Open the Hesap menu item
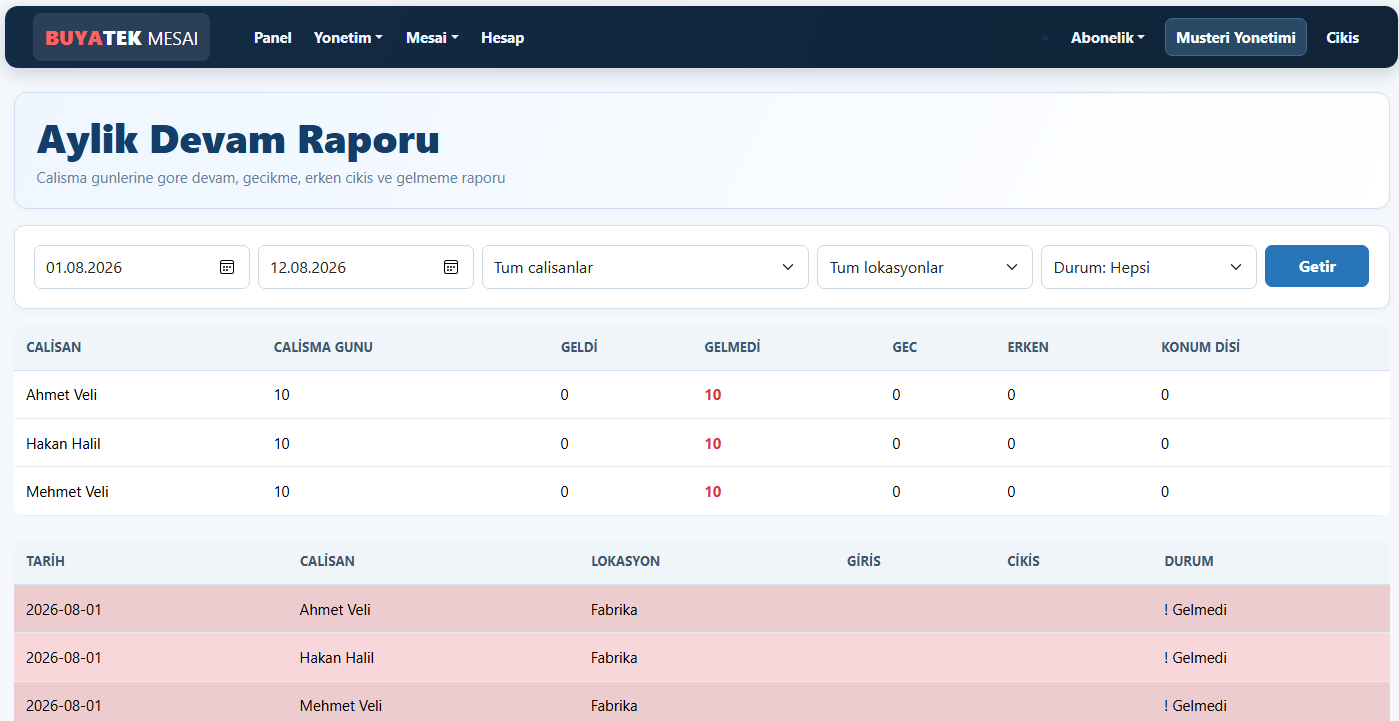The width and height of the screenshot is (1399, 721). coord(502,38)
